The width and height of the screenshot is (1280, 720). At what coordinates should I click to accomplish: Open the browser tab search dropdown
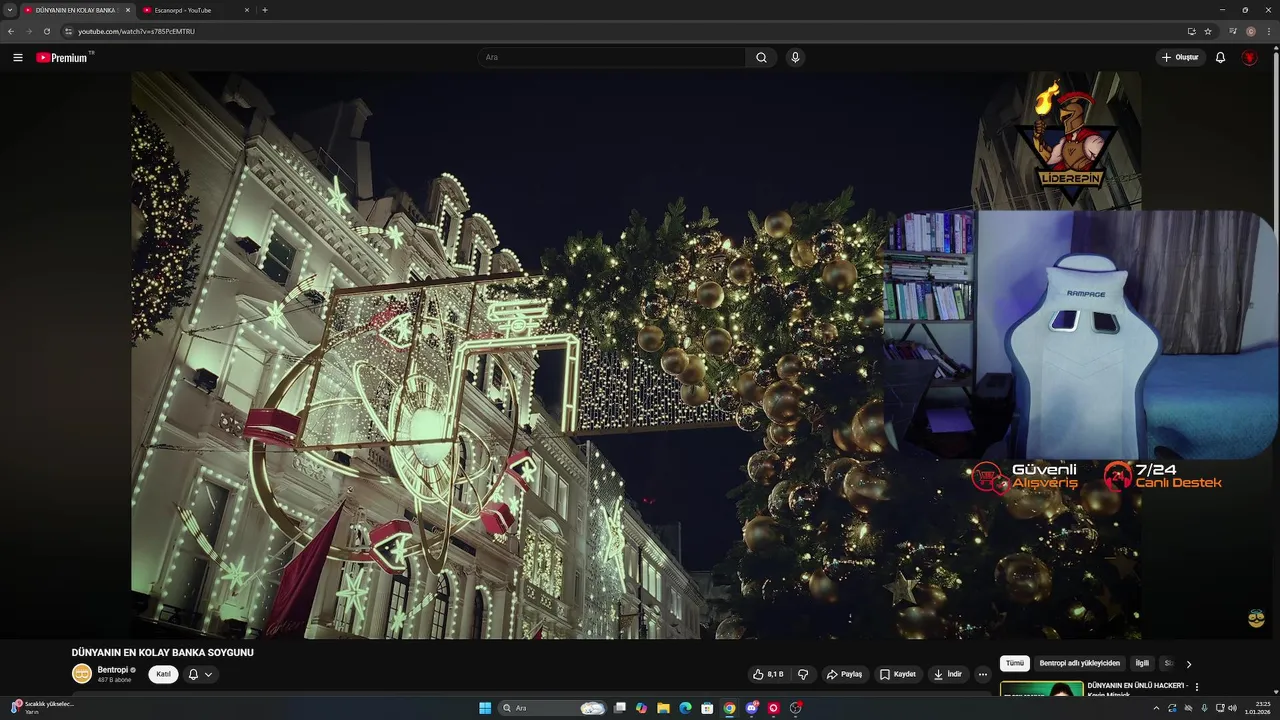coord(10,10)
